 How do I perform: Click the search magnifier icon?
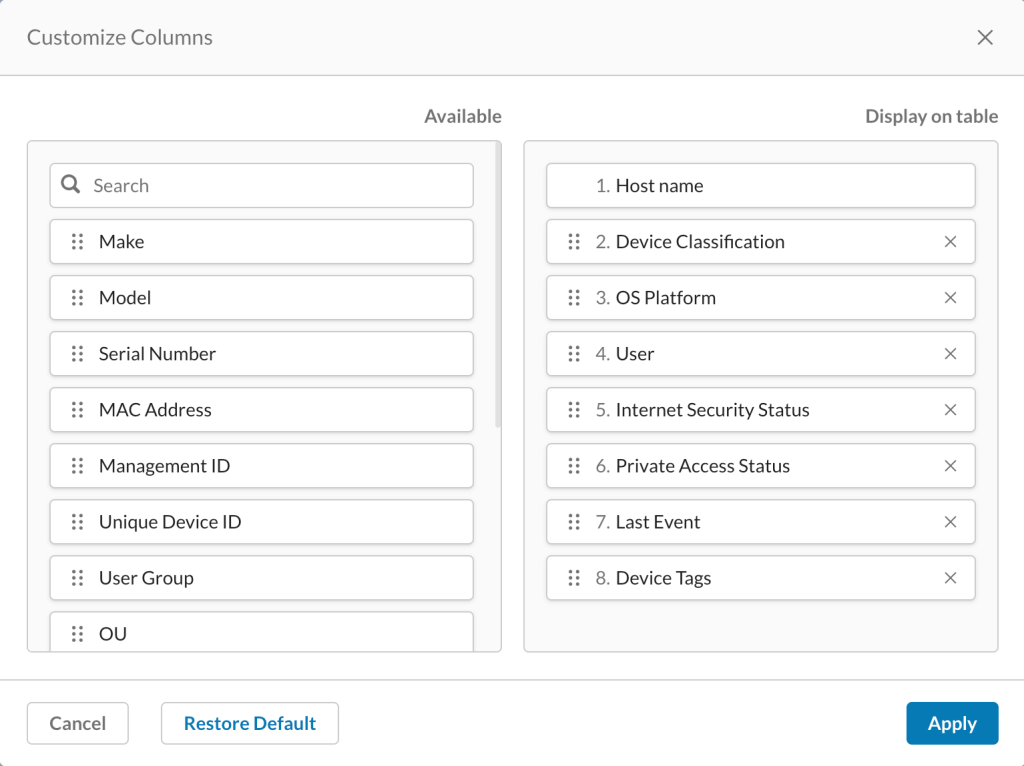(71, 185)
